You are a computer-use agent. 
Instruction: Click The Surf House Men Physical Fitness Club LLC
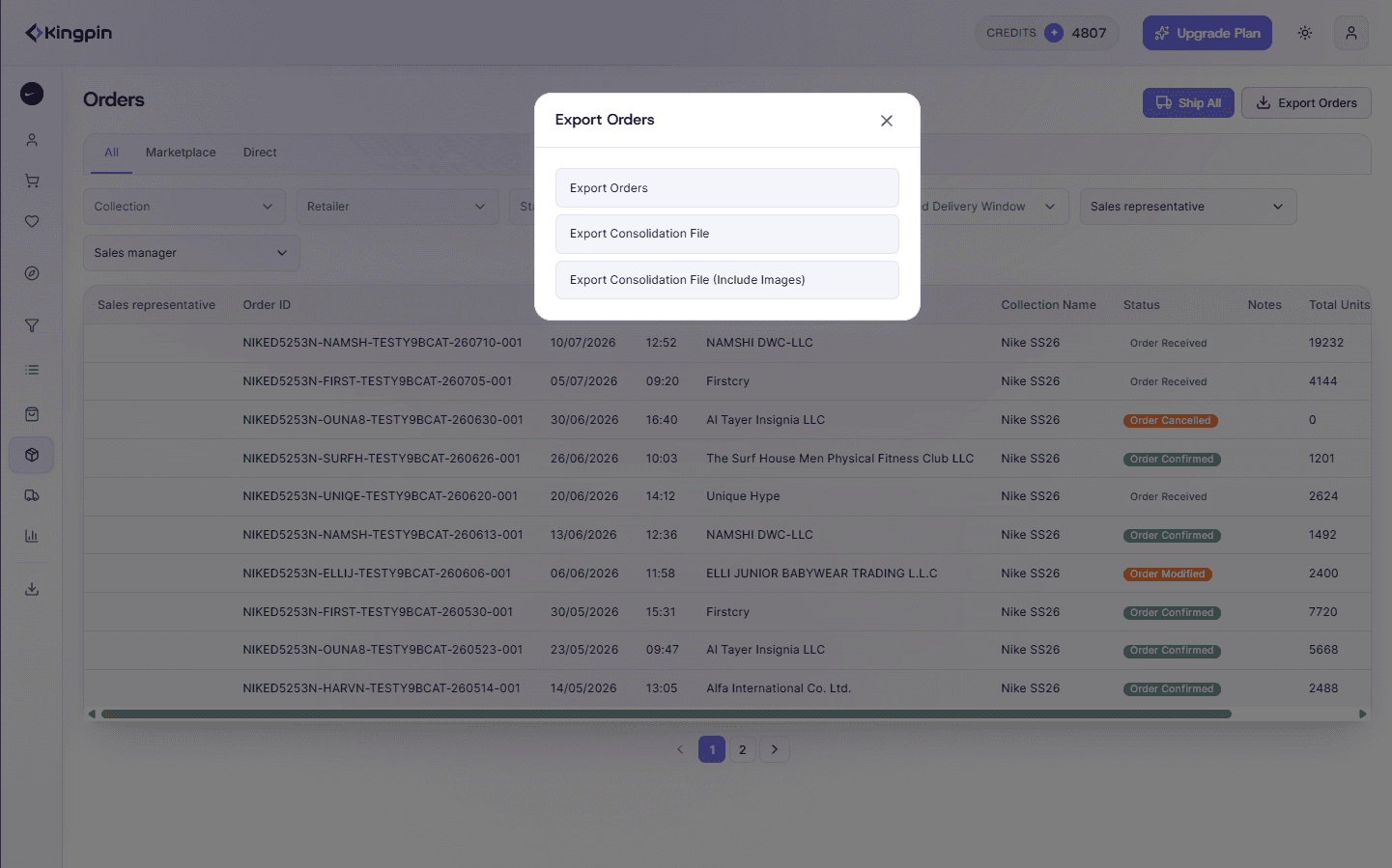click(839, 459)
